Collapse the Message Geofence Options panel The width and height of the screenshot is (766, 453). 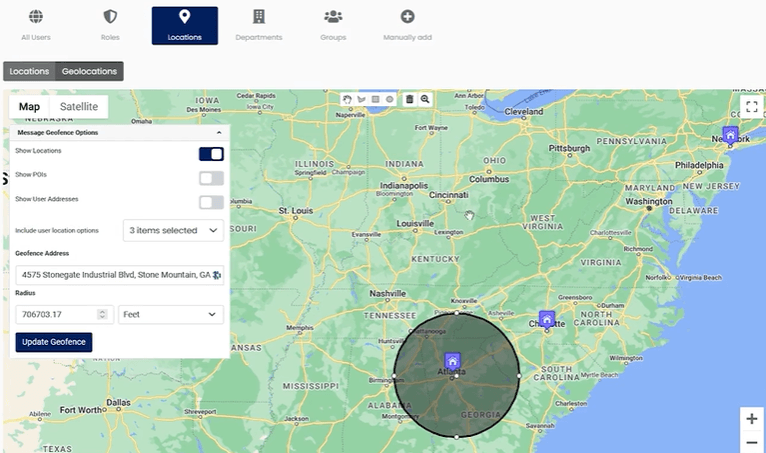(219, 132)
